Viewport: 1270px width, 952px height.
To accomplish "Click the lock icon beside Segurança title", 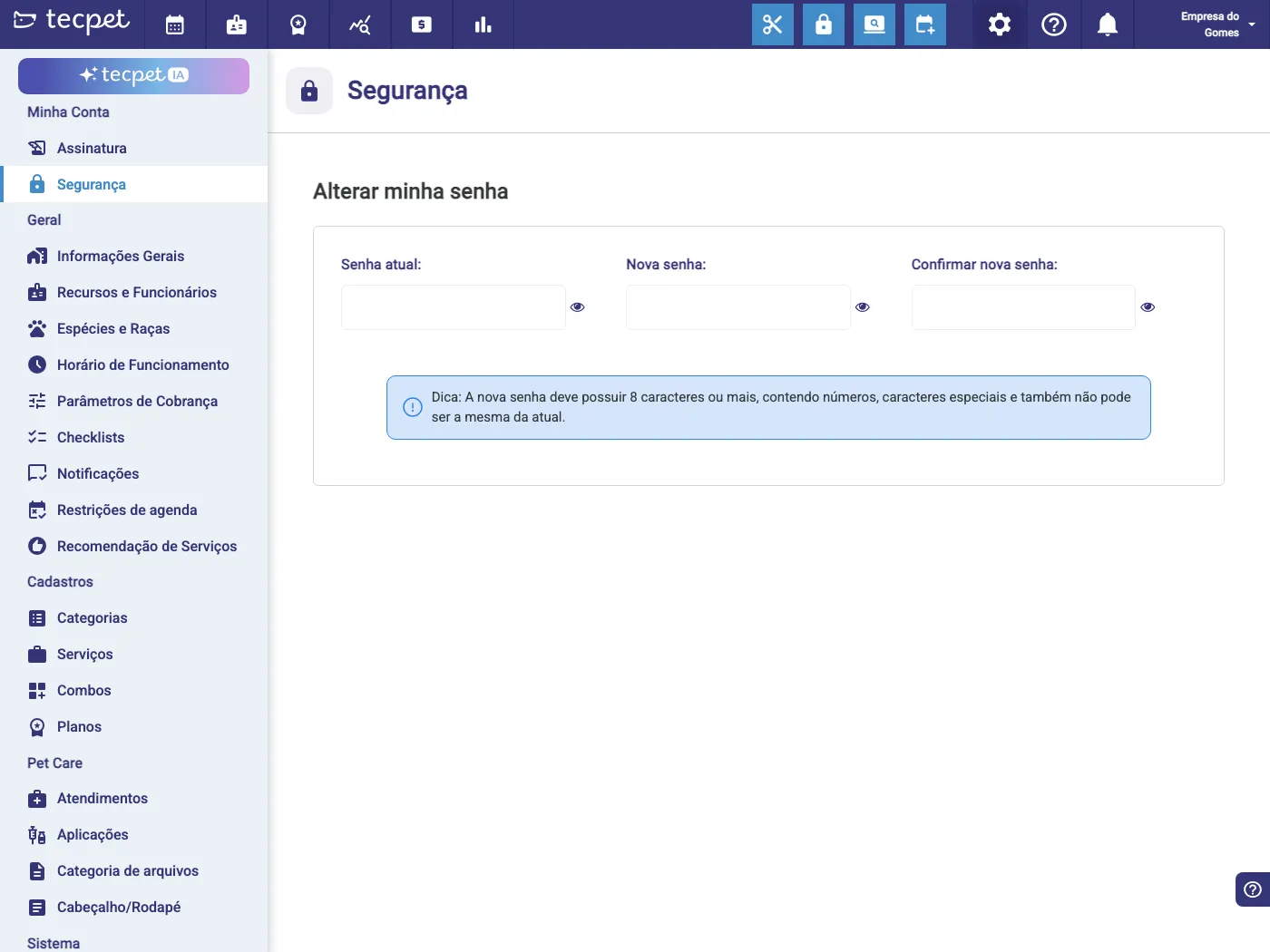I will [309, 91].
